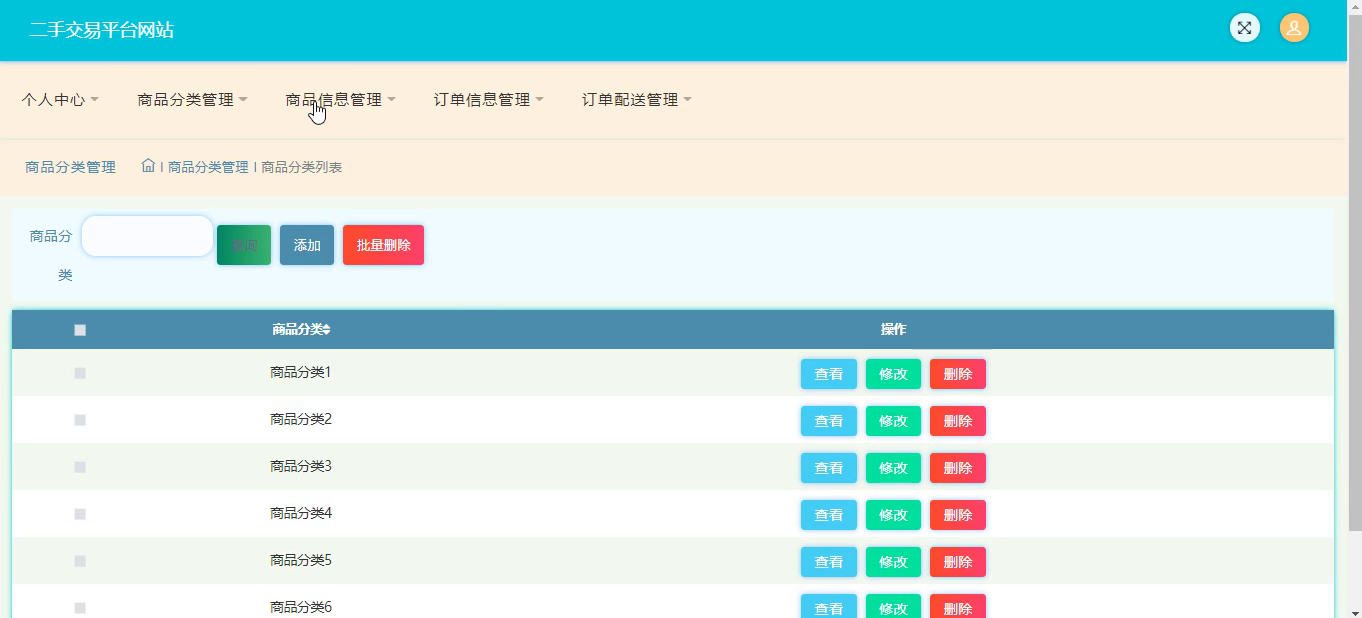This screenshot has width=1362, height=618.
Task: Click the red 批量删除 button
Action: coord(383,245)
